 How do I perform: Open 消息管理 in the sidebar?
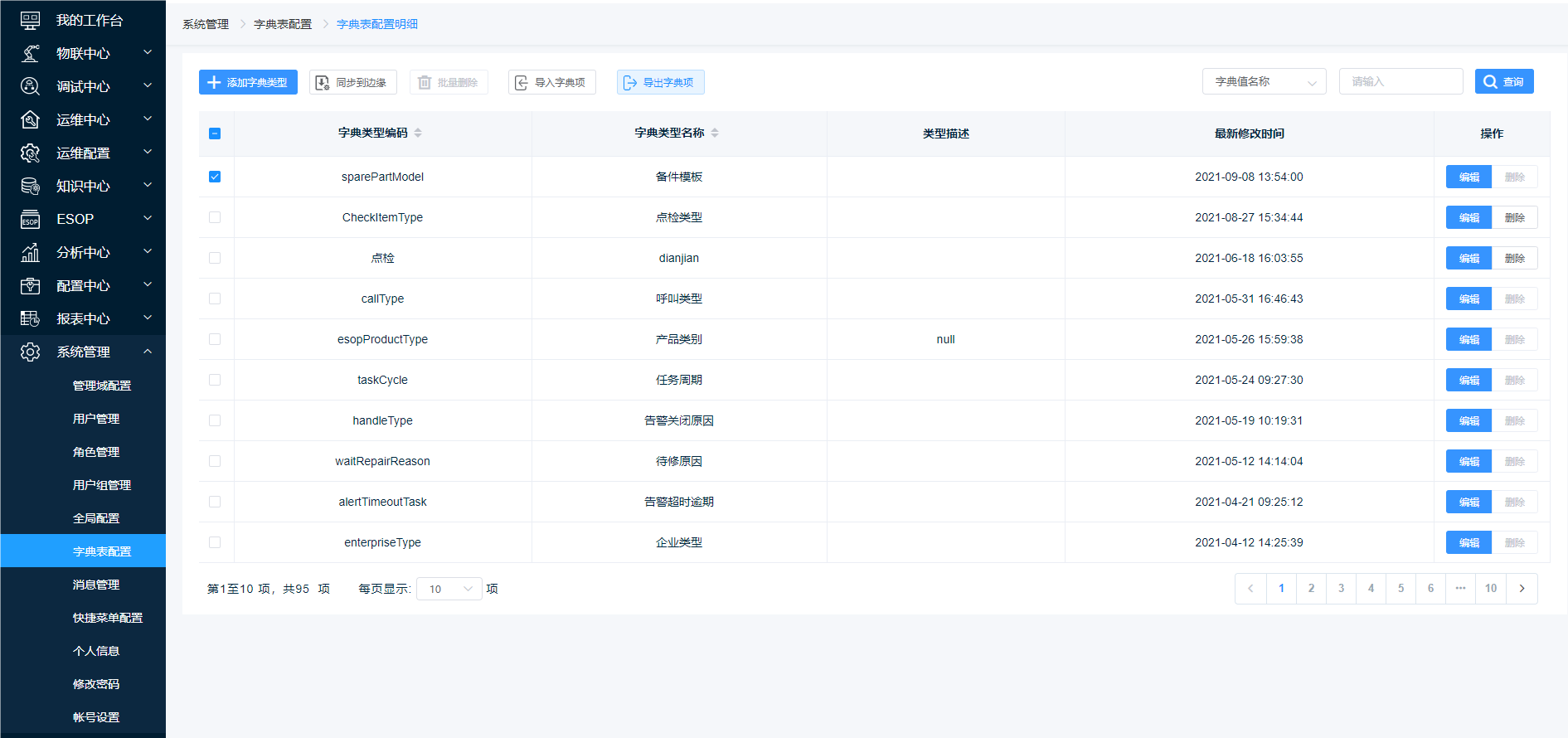(x=96, y=585)
